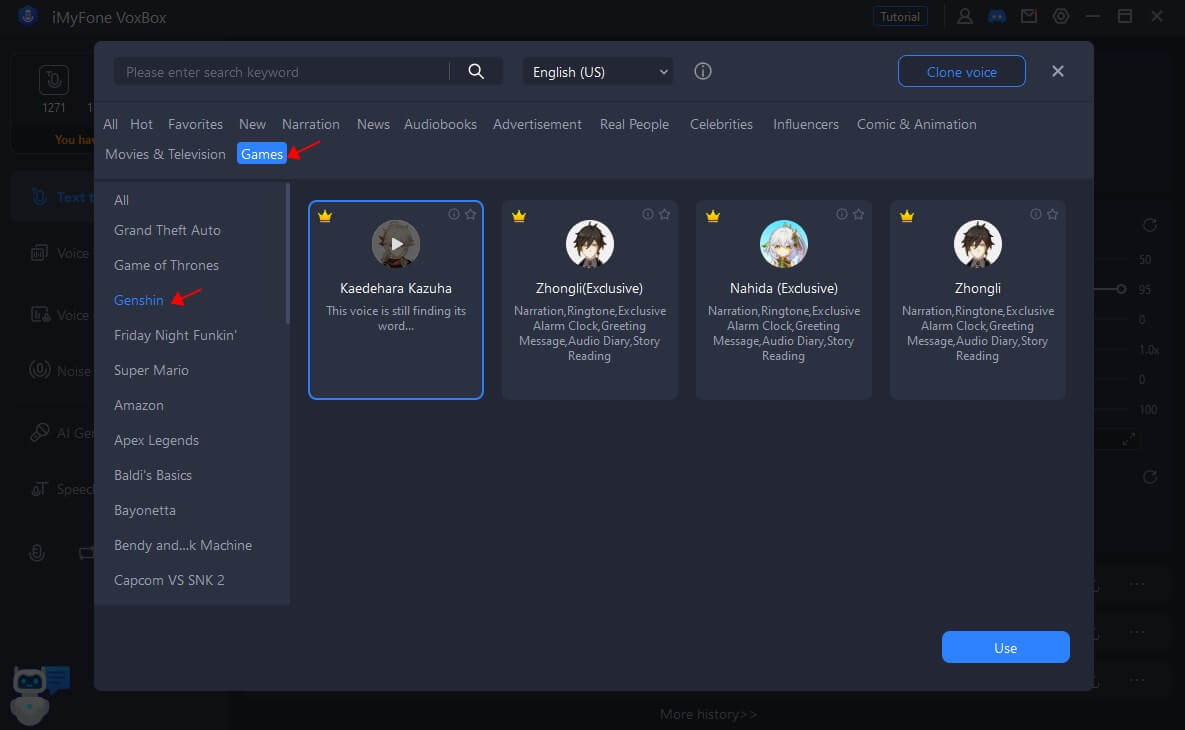This screenshot has height=730, width=1185.
Task: Select the Games category tab
Action: pos(261,153)
